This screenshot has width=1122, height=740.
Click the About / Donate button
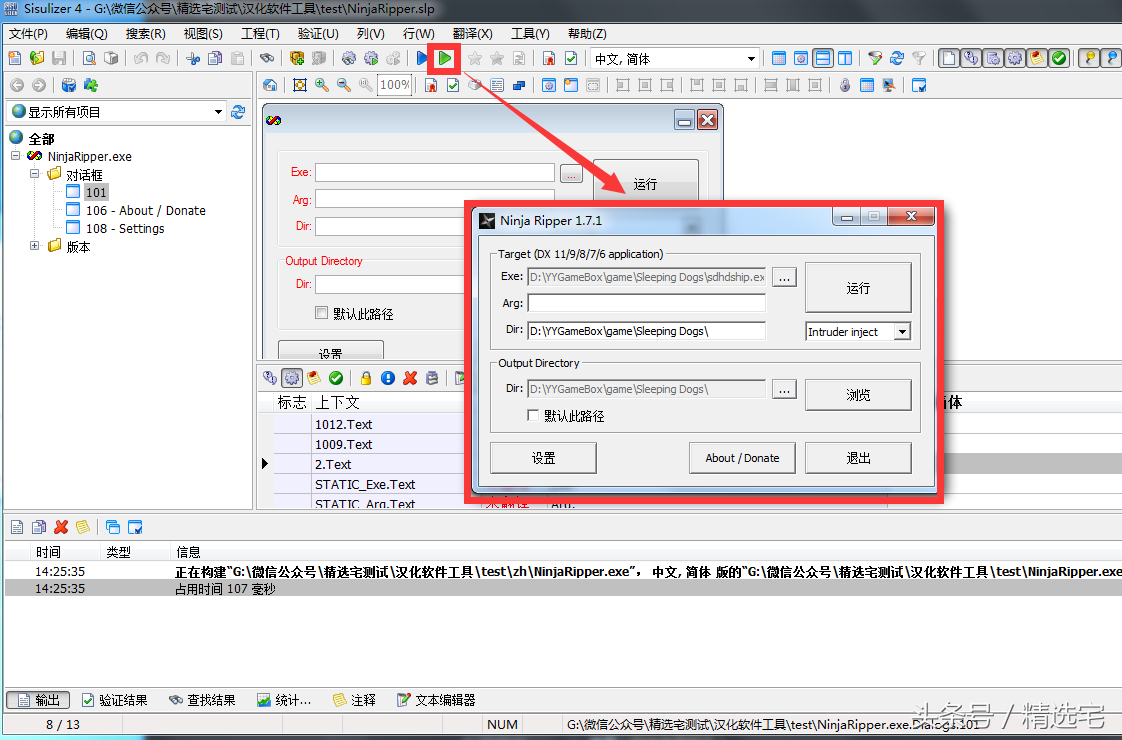click(742, 458)
